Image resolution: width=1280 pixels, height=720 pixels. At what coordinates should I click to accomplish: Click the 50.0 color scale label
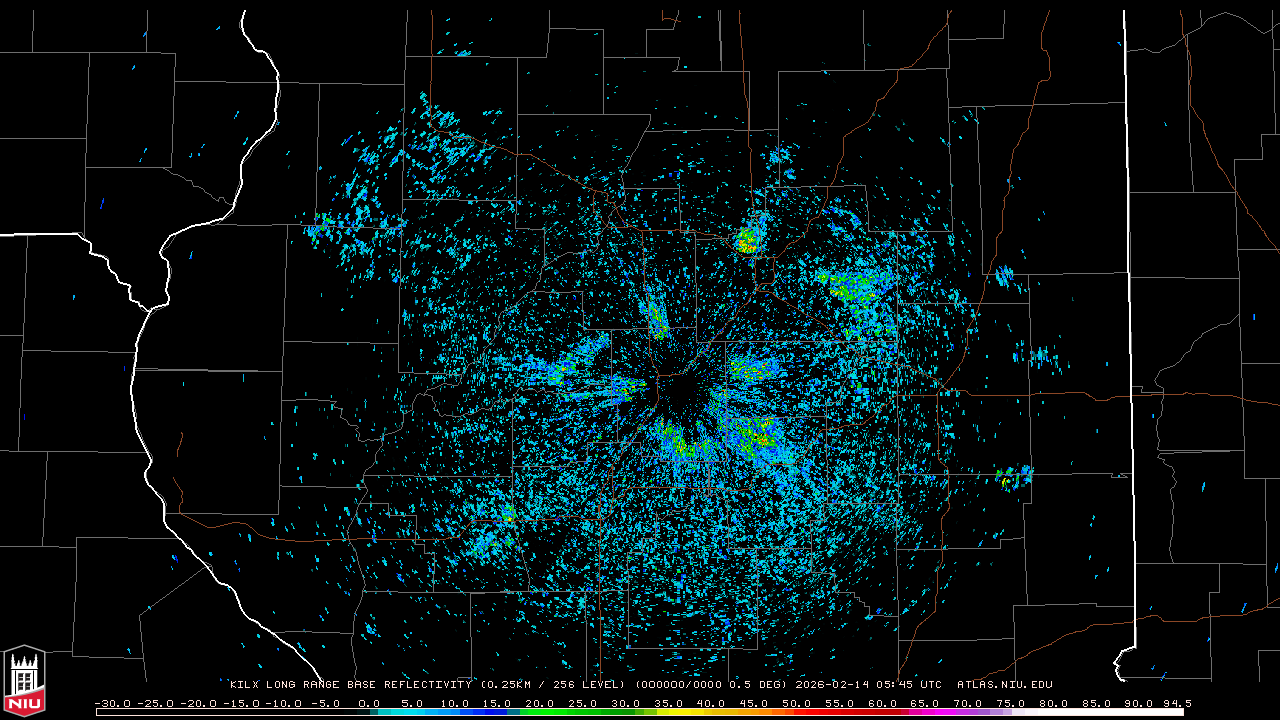(796, 703)
